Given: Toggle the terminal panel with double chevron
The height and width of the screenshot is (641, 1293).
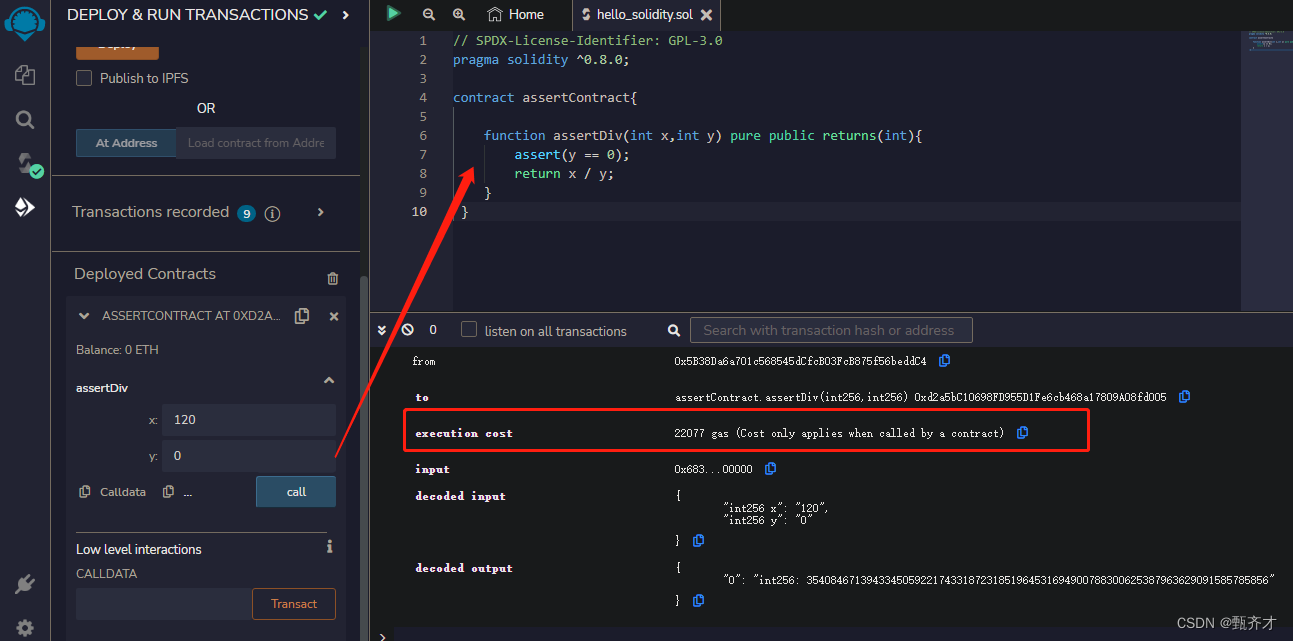Looking at the screenshot, I should pyautogui.click(x=382, y=330).
